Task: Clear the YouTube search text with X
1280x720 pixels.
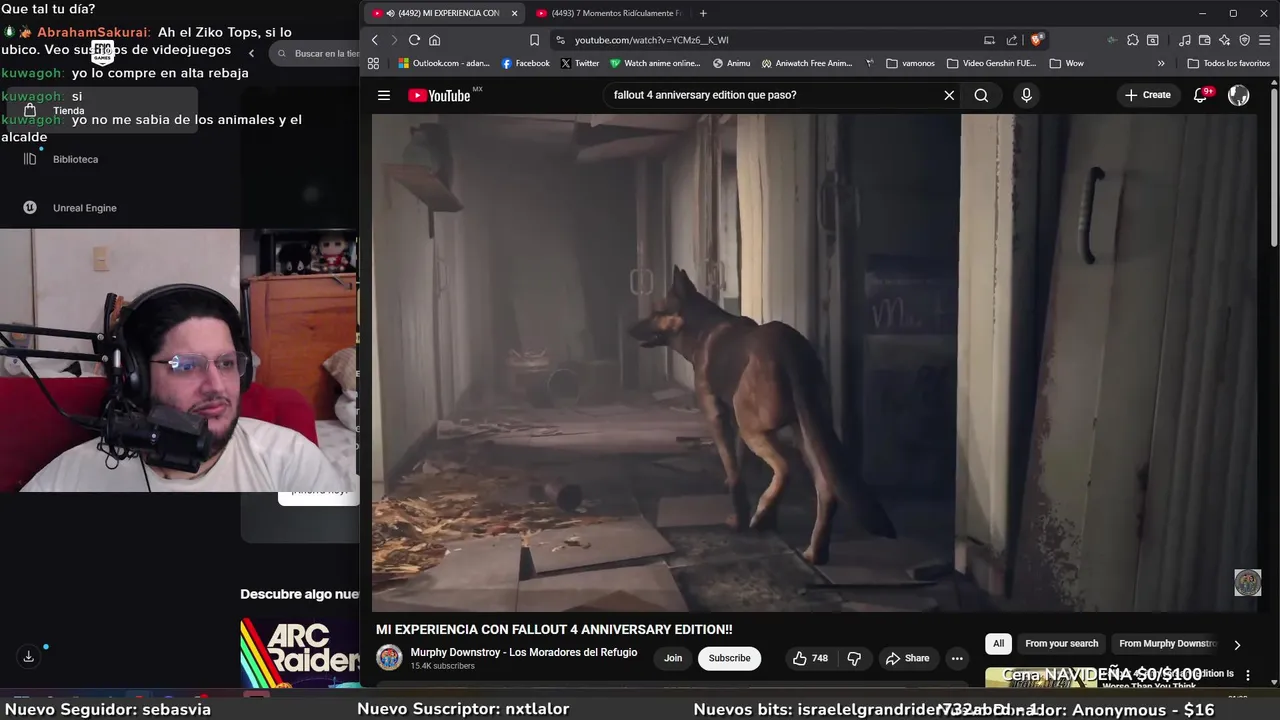Action: (x=949, y=95)
